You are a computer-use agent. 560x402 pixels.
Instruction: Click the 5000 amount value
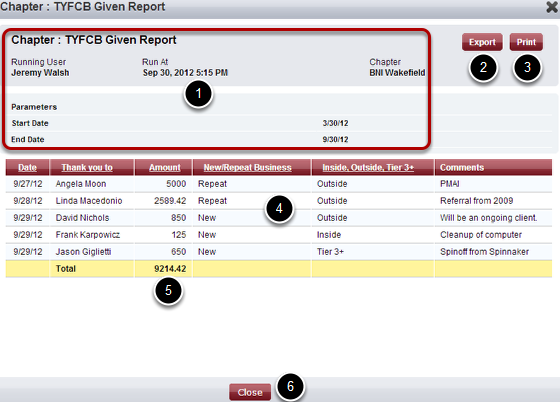(176, 184)
